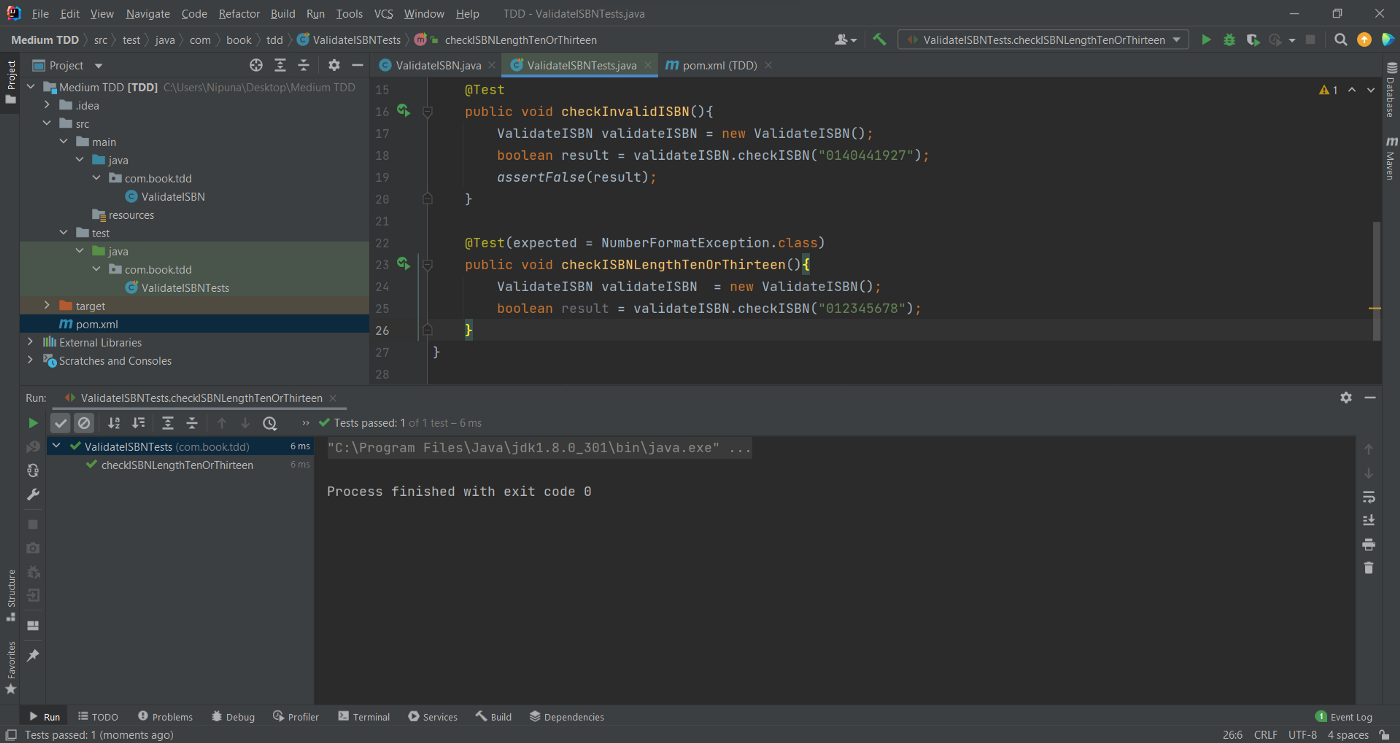The image size is (1400, 743).
Task: Start debugging with the bug icon
Action: coord(1229,40)
